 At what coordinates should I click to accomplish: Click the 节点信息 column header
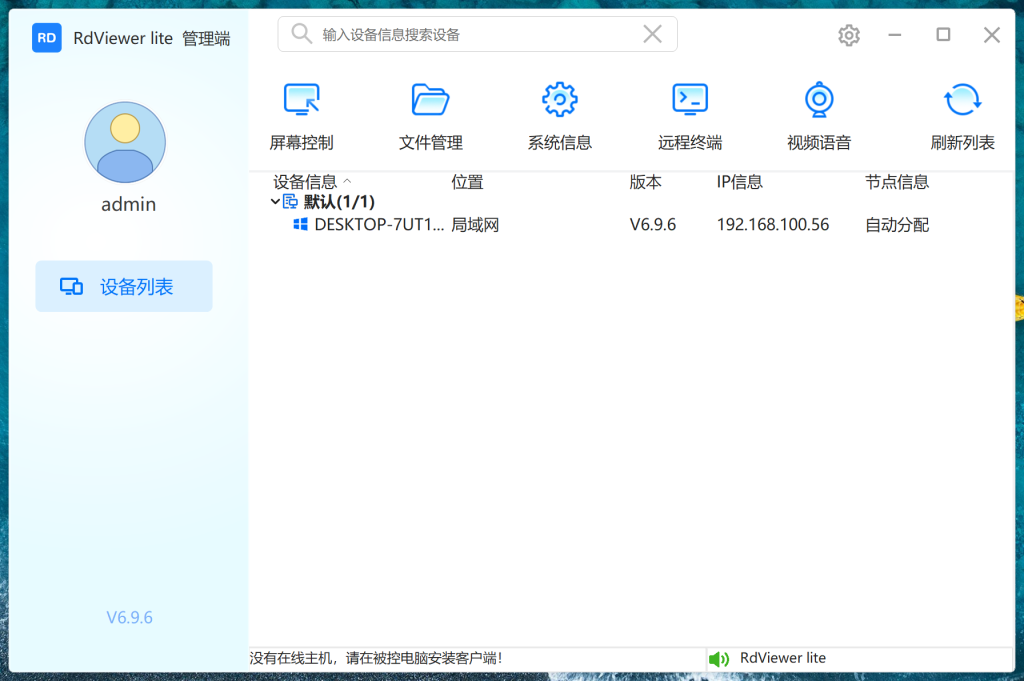[897, 182]
